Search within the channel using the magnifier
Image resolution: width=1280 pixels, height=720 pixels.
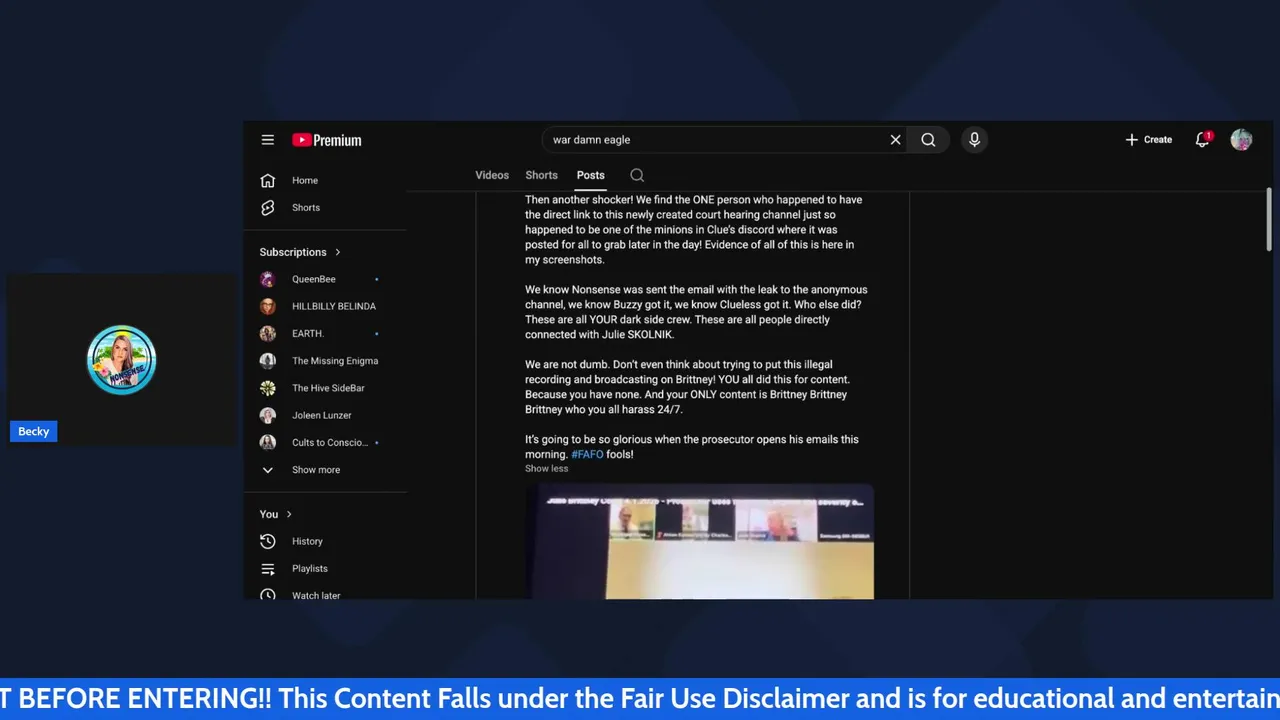pos(637,175)
